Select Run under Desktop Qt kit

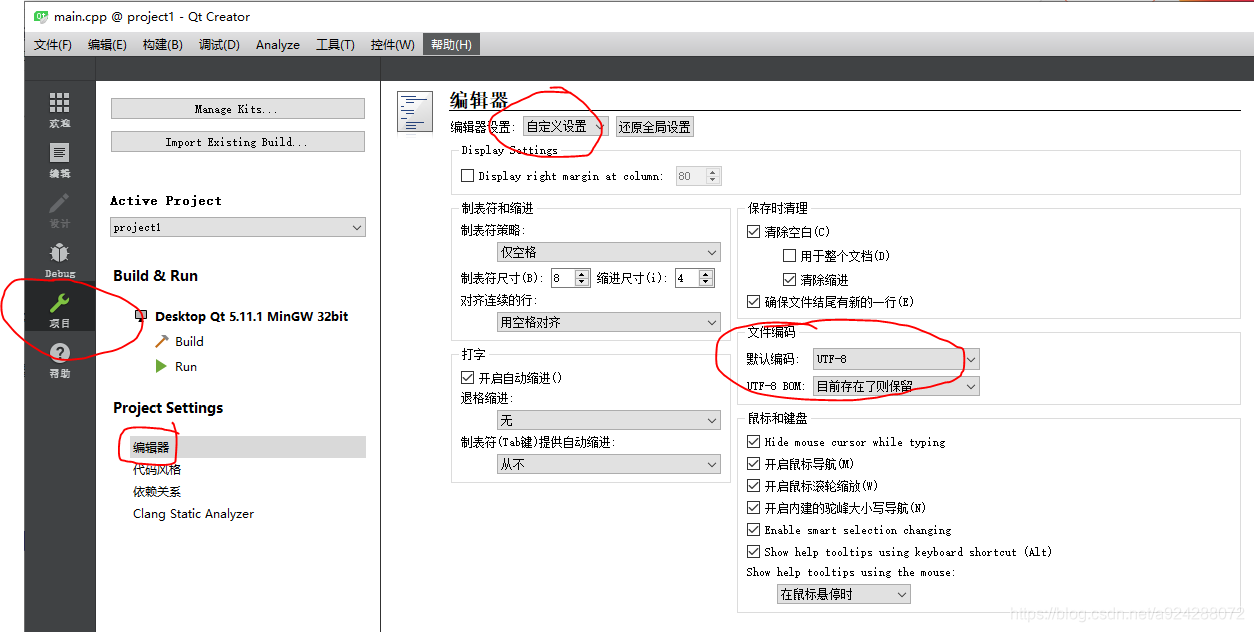tap(186, 367)
